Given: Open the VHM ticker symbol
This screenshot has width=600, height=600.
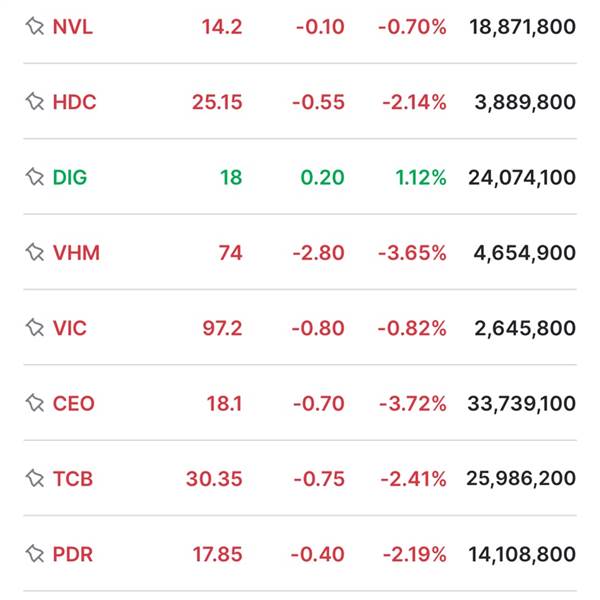Looking at the screenshot, I should point(77,253).
